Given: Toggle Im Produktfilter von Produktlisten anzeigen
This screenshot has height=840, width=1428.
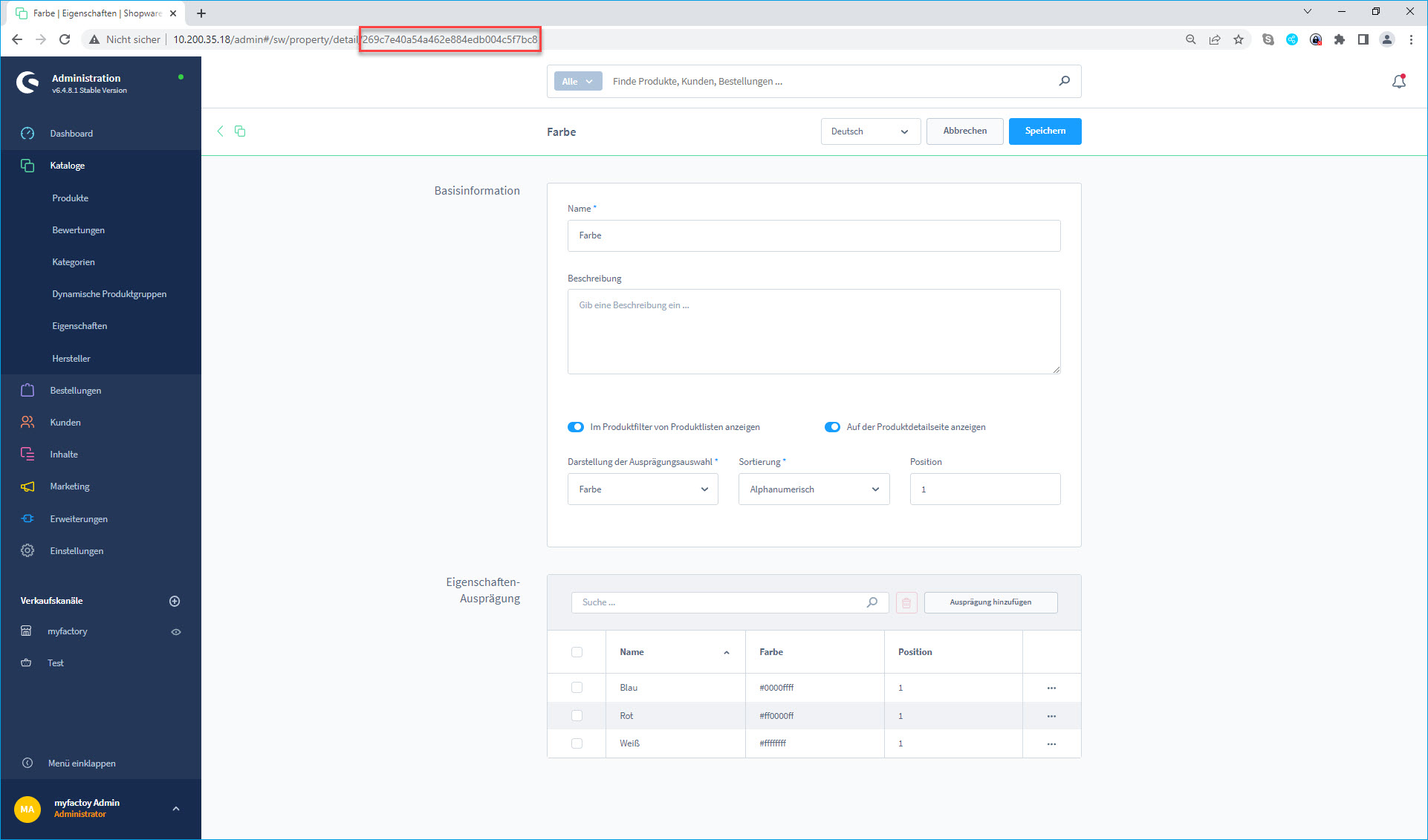Looking at the screenshot, I should [x=576, y=427].
